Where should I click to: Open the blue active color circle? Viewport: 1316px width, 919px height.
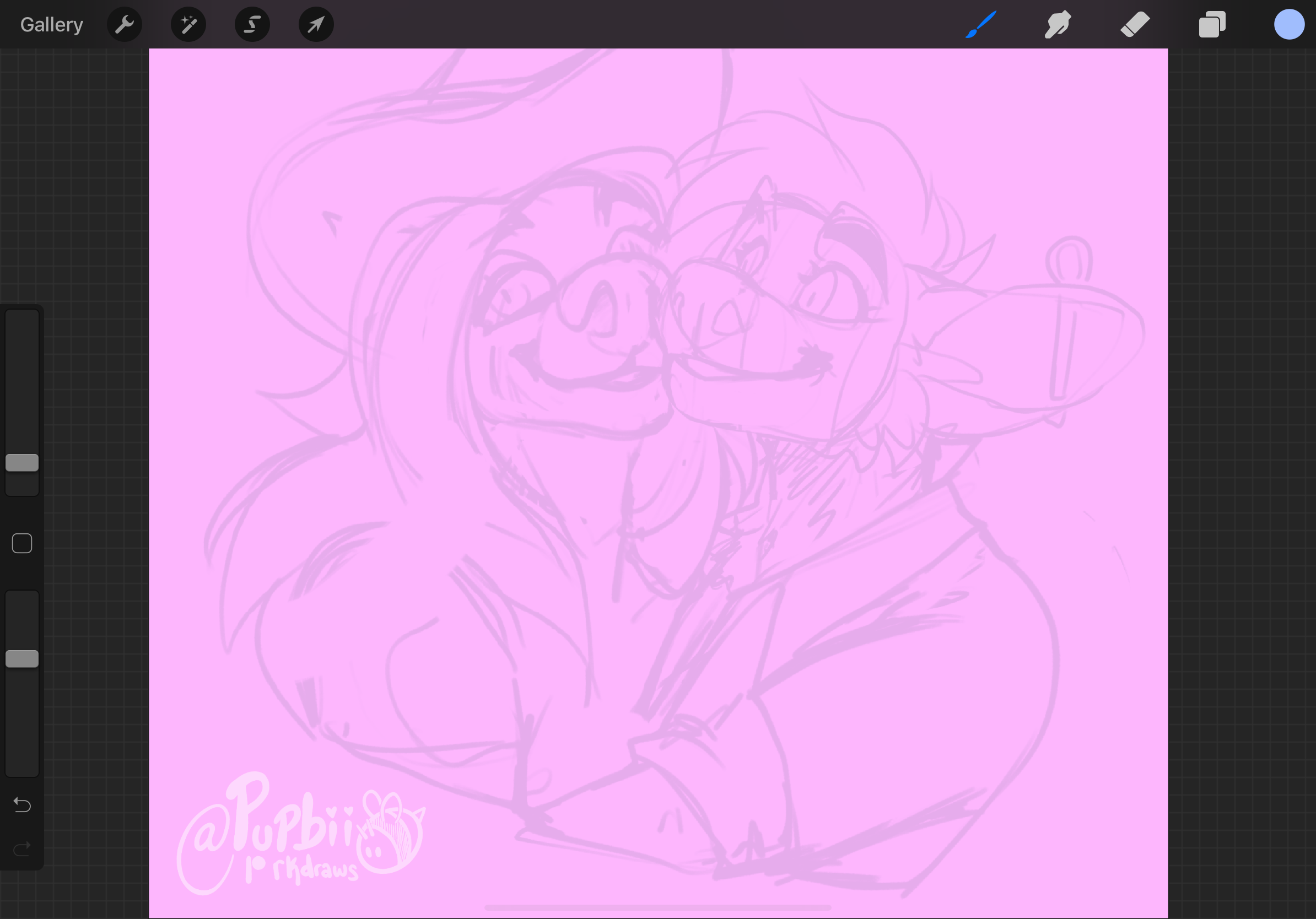click(1289, 25)
